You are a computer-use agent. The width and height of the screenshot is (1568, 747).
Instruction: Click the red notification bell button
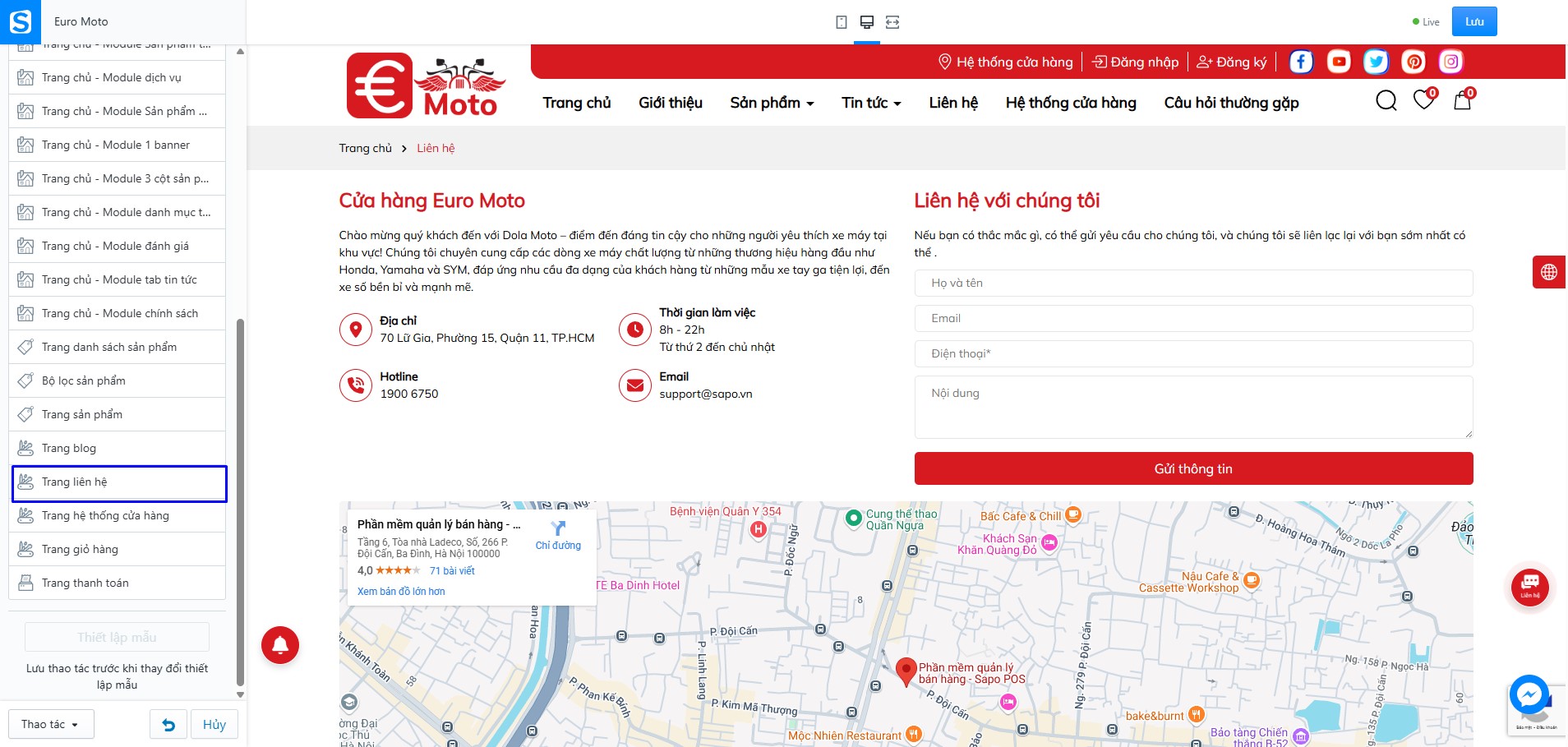280,645
